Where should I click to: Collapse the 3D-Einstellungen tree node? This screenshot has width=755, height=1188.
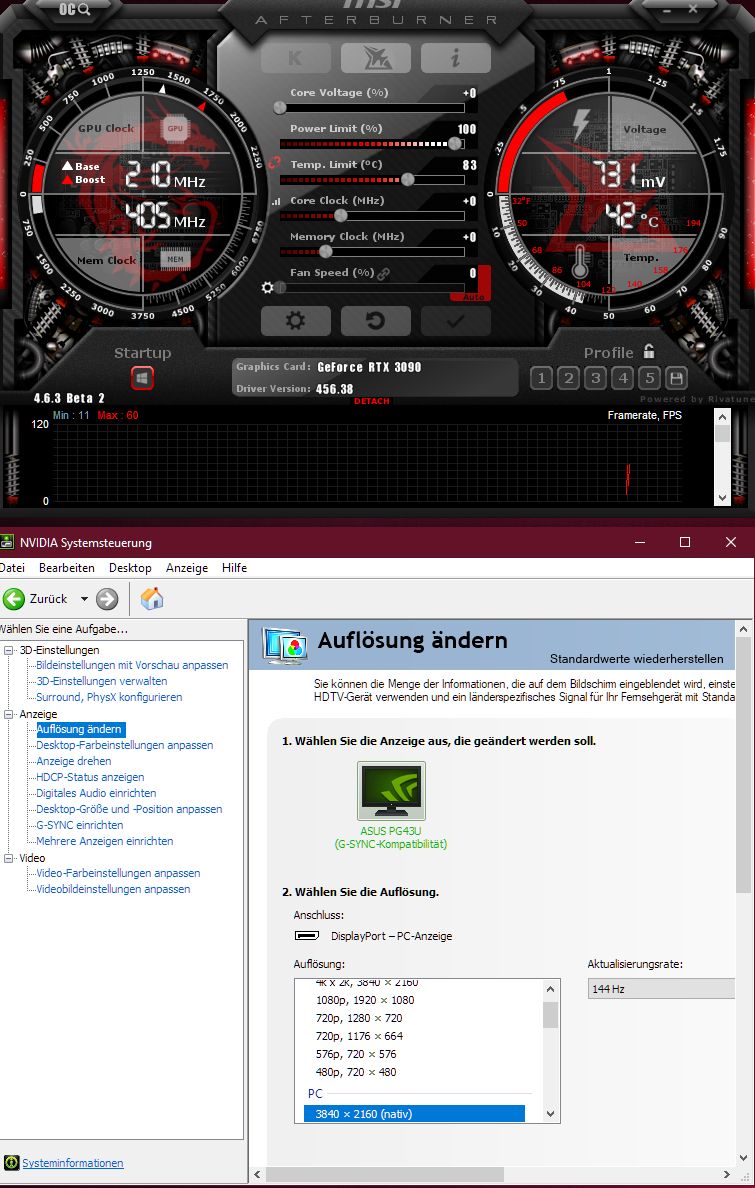point(9,650)
